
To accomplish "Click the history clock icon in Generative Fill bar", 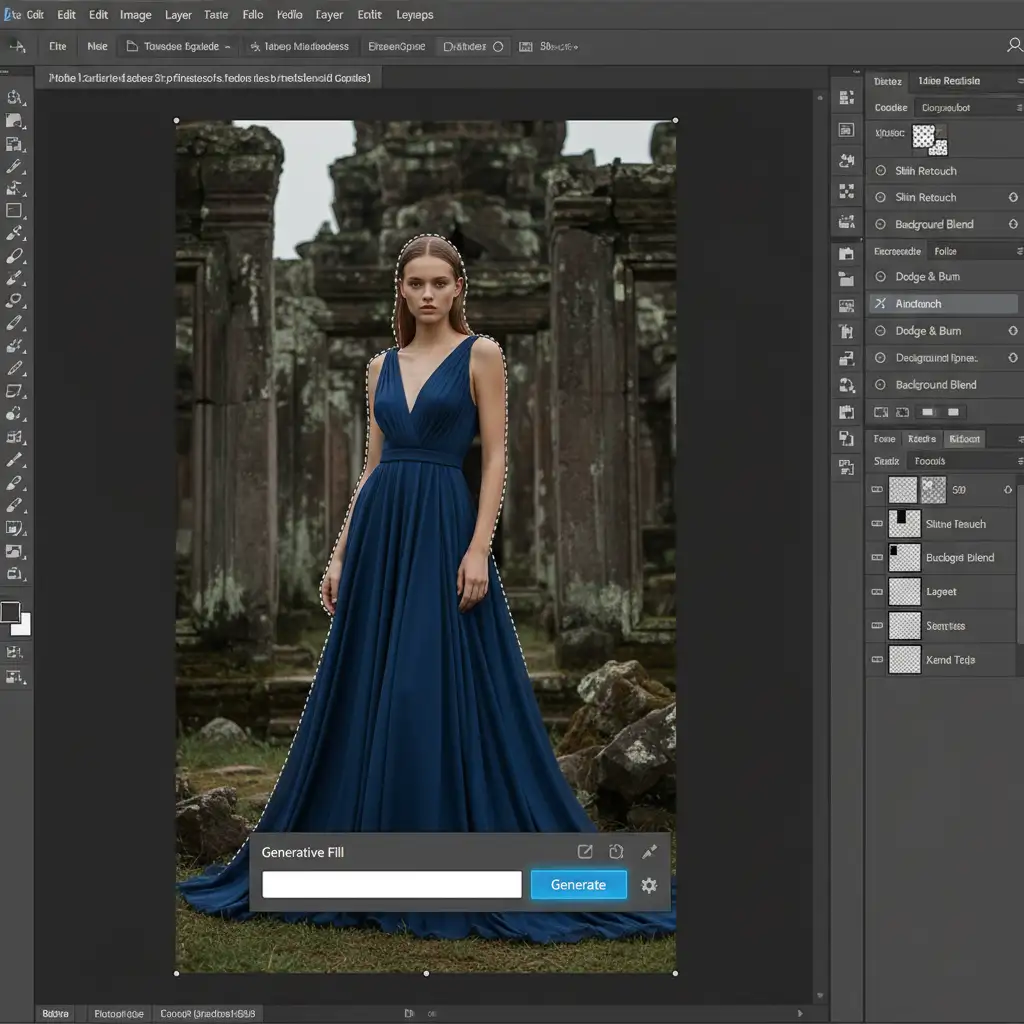I will click(x=616, y=852).
